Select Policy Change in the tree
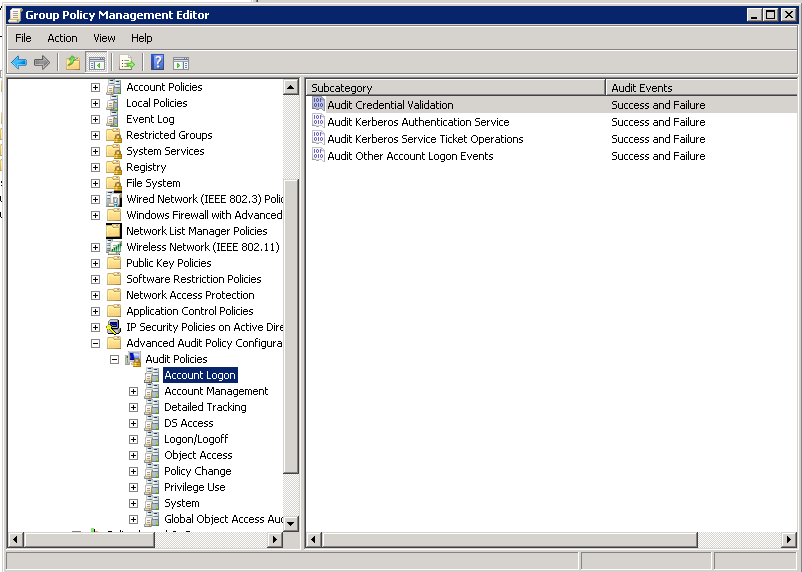 (x=197, y=471)
